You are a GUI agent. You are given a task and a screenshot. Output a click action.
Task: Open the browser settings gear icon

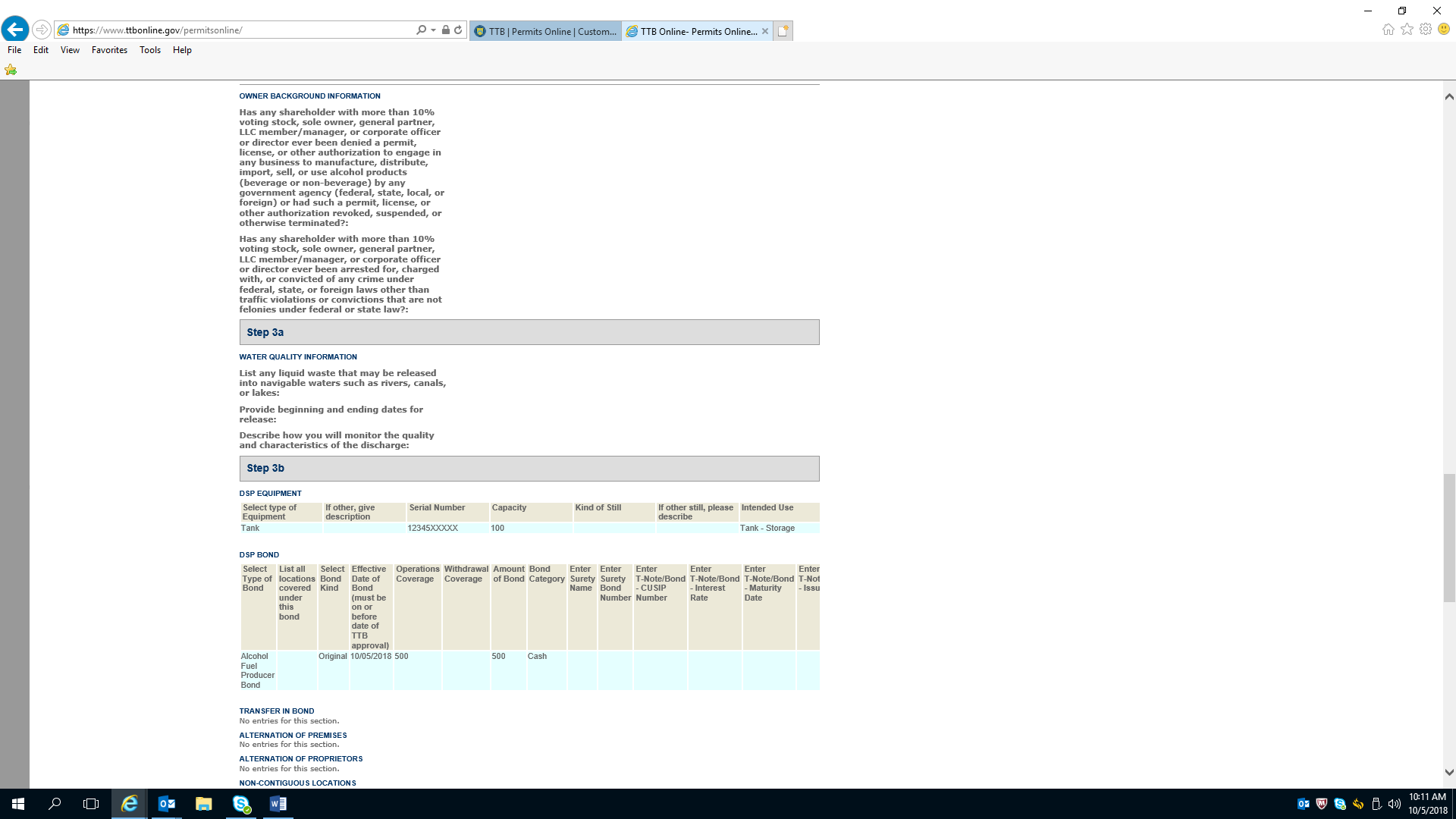click(1426, 30)
